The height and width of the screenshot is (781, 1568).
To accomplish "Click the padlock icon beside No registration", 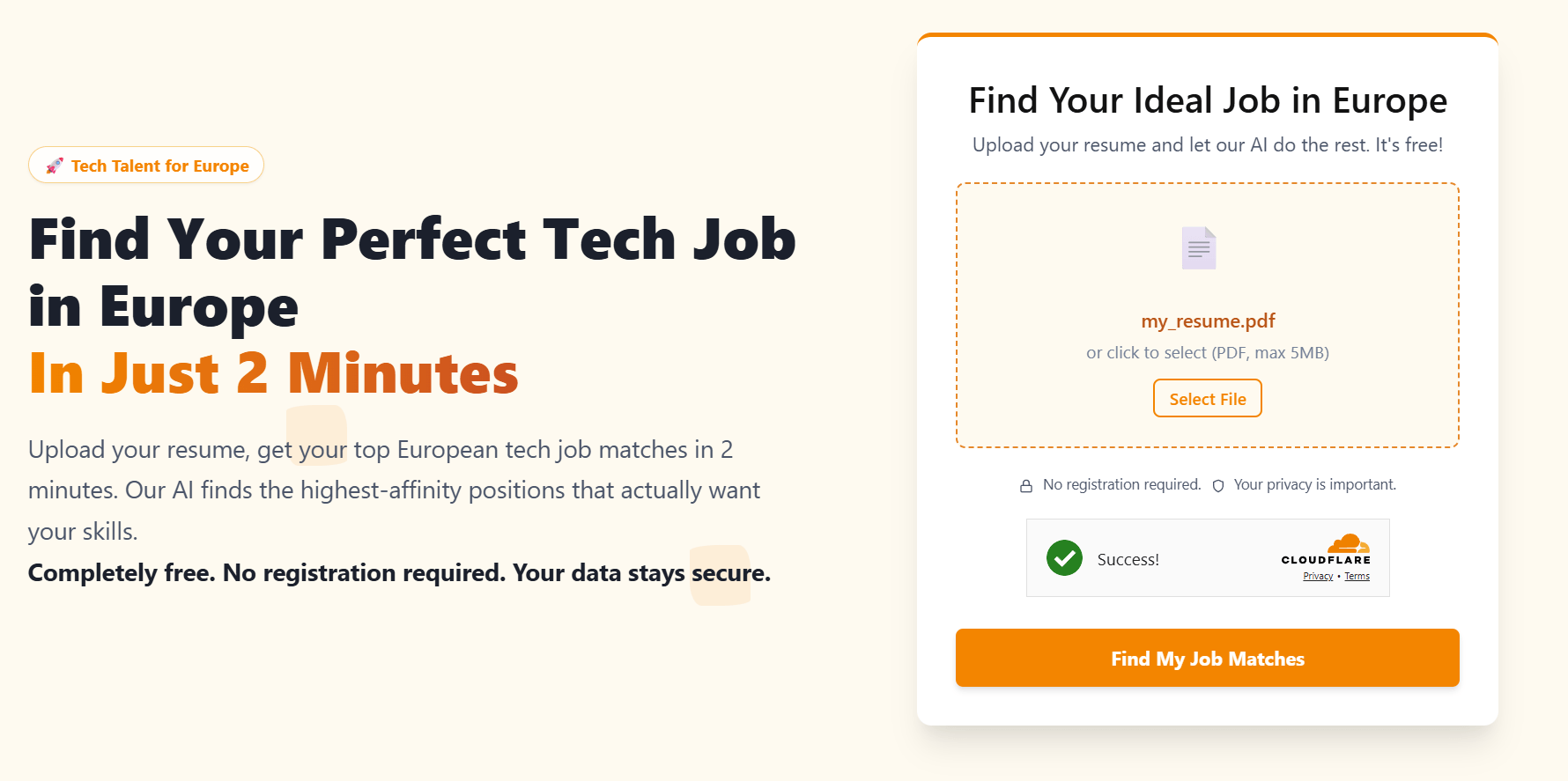I will (x=1026, y=486).
